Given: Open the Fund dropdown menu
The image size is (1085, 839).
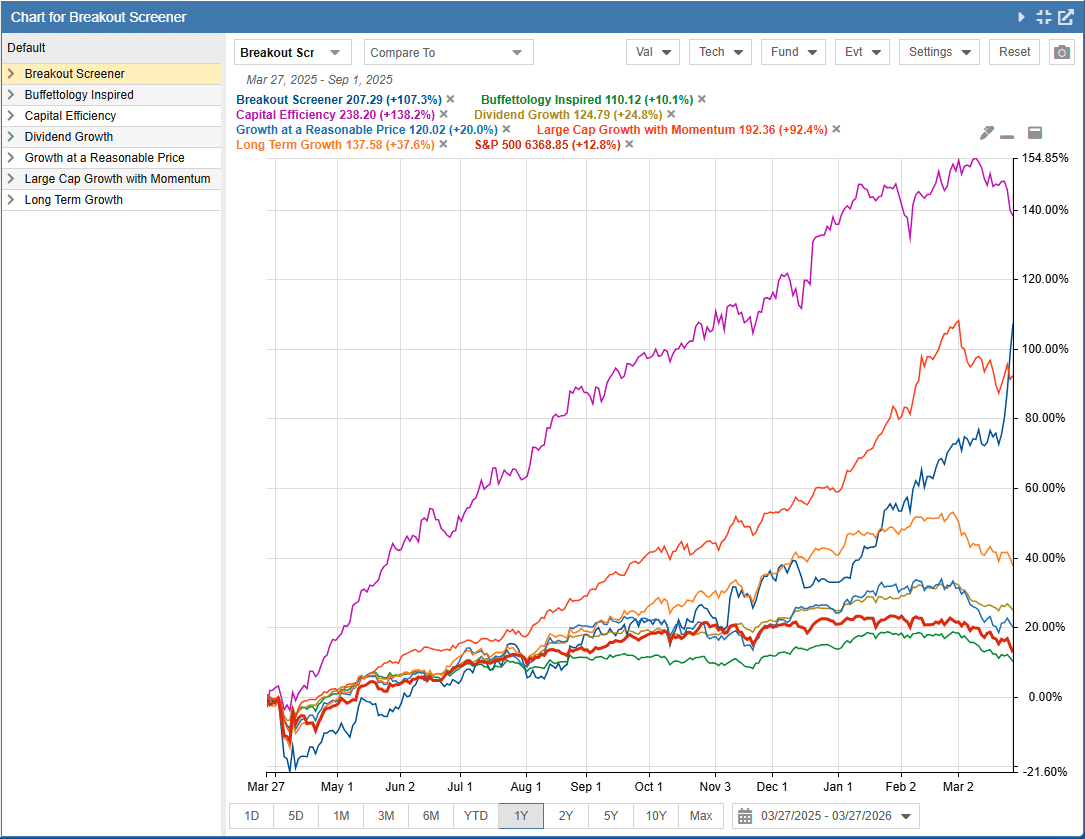Looking at the screenshot, I should click(x=794, y=52).
